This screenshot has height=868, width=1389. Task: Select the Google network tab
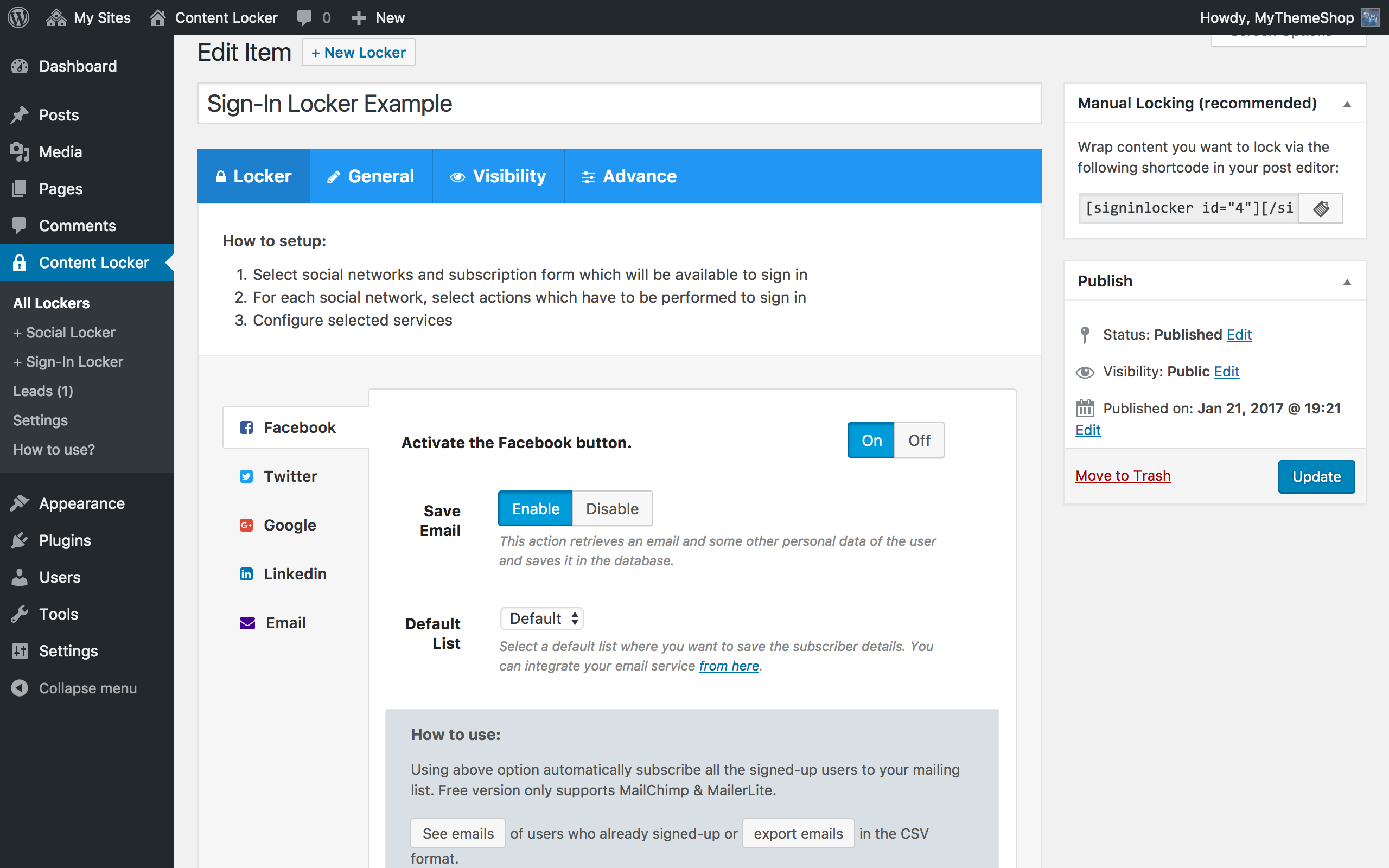[x=289, y=525]
